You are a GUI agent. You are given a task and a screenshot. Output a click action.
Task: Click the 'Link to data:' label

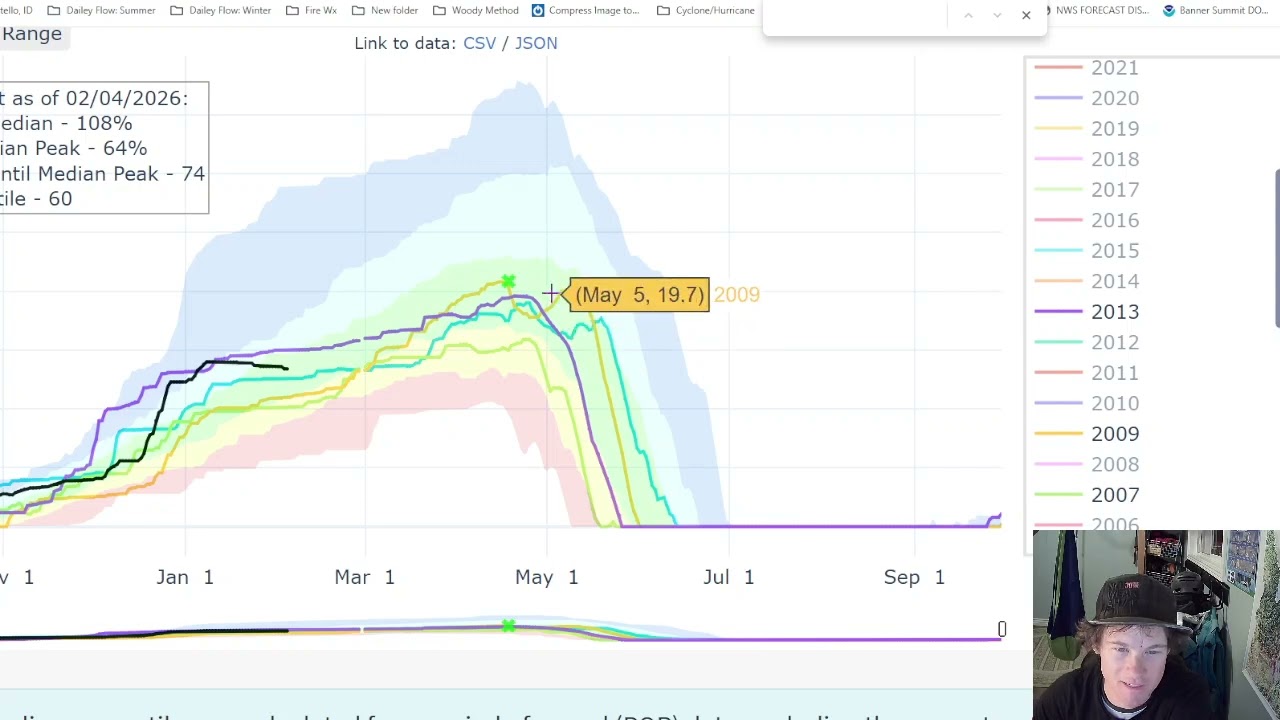click(405, 43)
